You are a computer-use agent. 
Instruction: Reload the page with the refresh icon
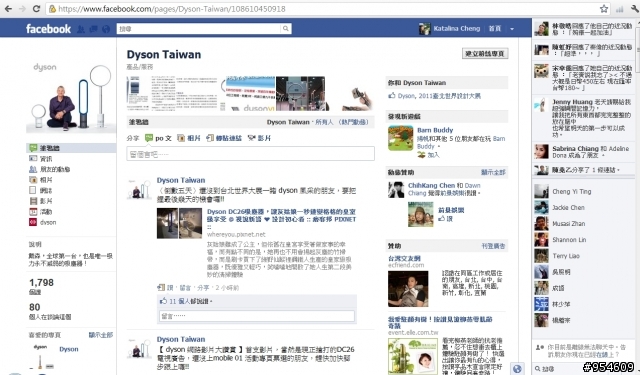[x=36, y=9]
